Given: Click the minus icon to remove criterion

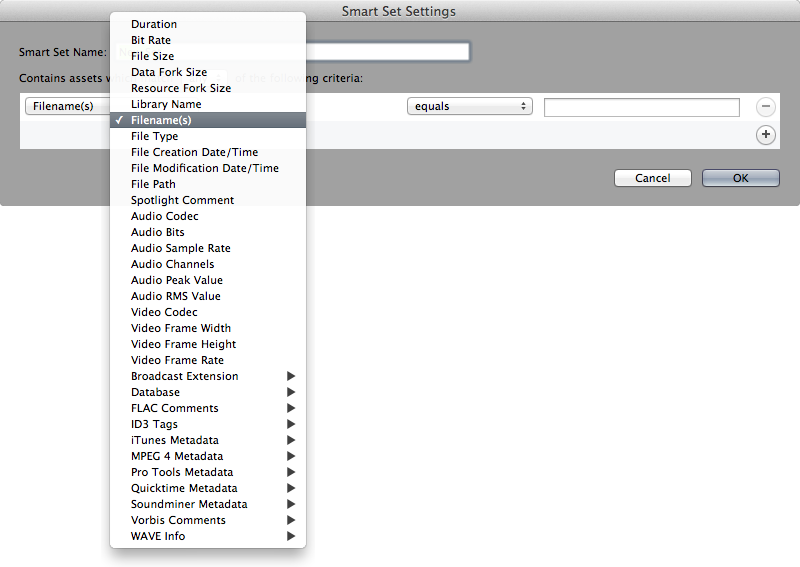Looking at the screenshot, I should click(765, 106).
